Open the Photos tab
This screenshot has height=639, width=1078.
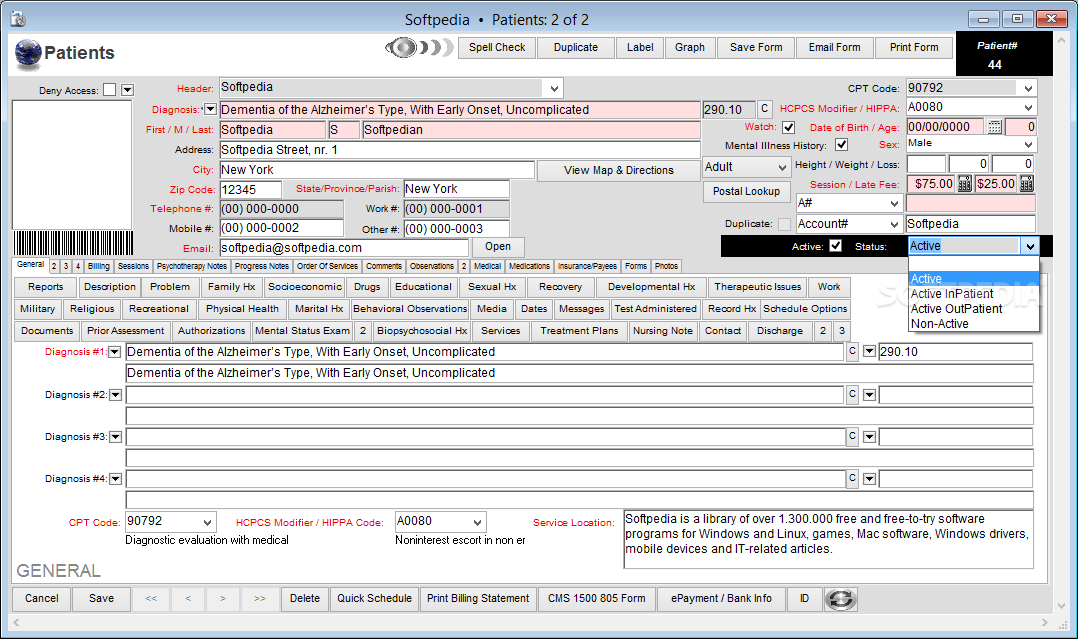click(666, 266)
